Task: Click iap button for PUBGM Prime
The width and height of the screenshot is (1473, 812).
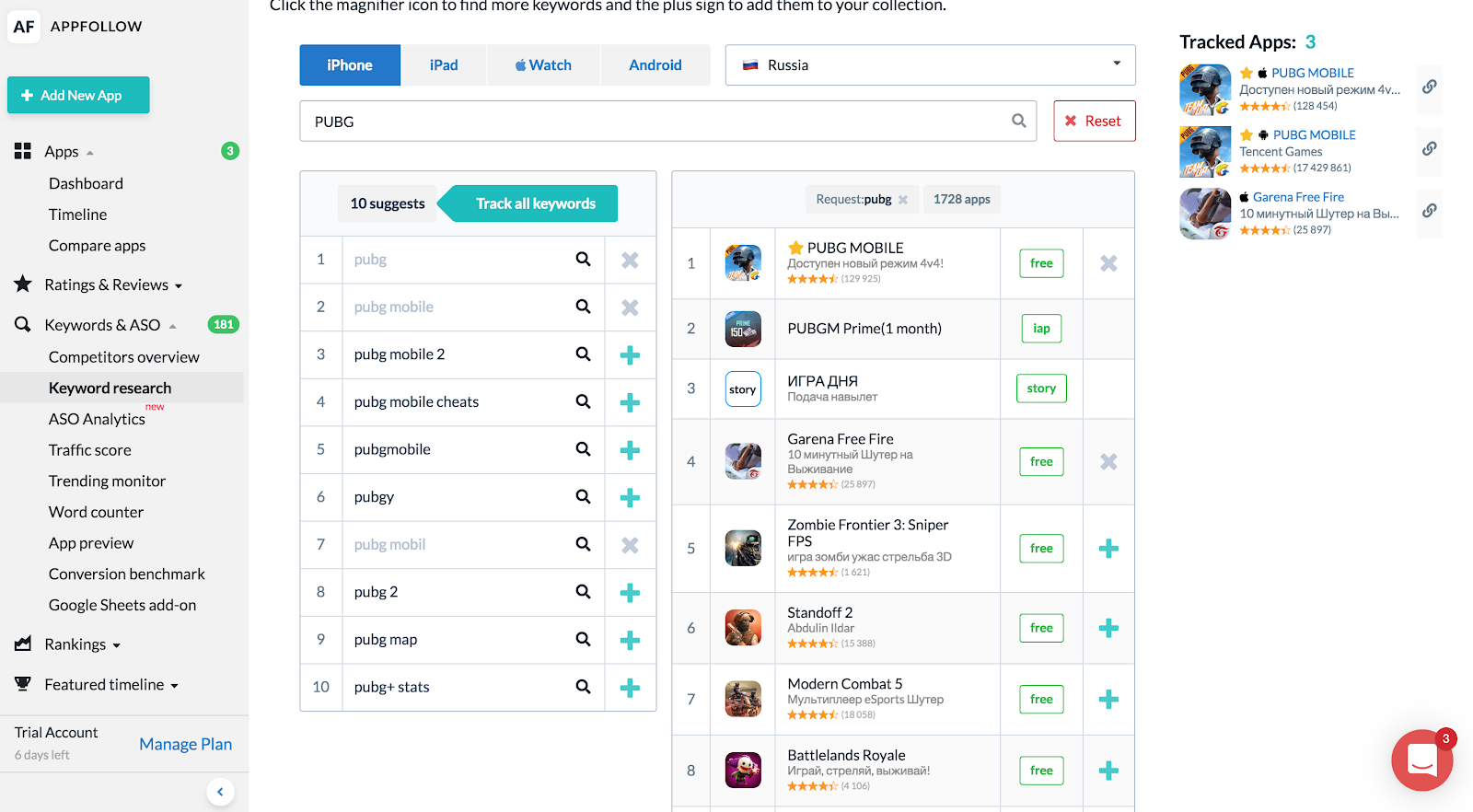Action: (1041, 329)
